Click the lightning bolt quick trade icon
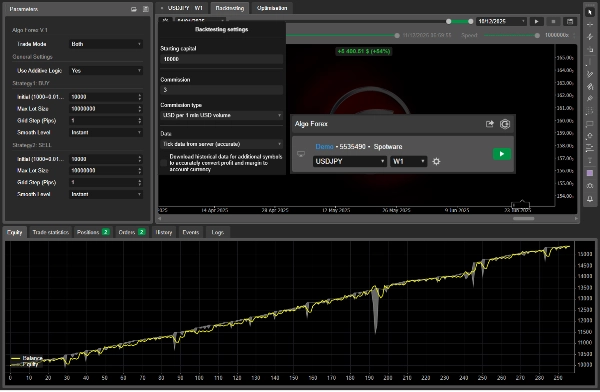600x392 pixels. coord(590,37)
